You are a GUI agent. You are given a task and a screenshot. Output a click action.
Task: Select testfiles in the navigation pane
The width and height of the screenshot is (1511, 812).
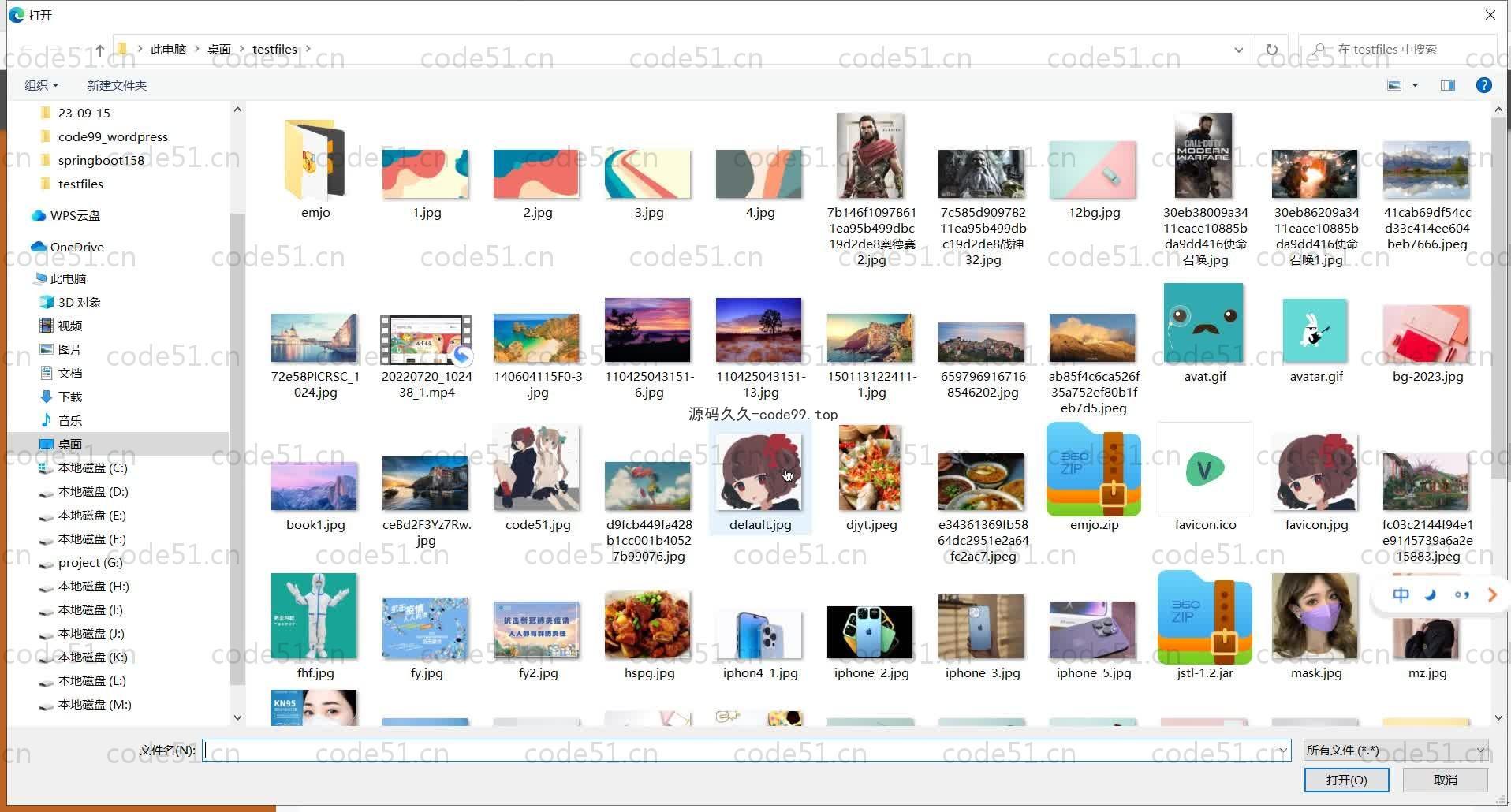(x=80, y=184)
